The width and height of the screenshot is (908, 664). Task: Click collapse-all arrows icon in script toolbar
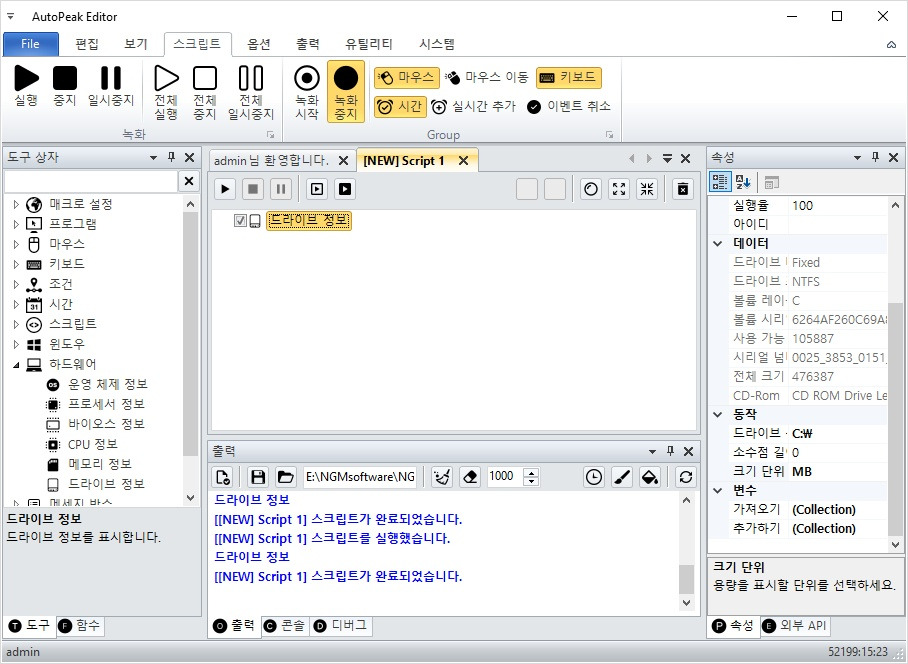tap(647, 189)
